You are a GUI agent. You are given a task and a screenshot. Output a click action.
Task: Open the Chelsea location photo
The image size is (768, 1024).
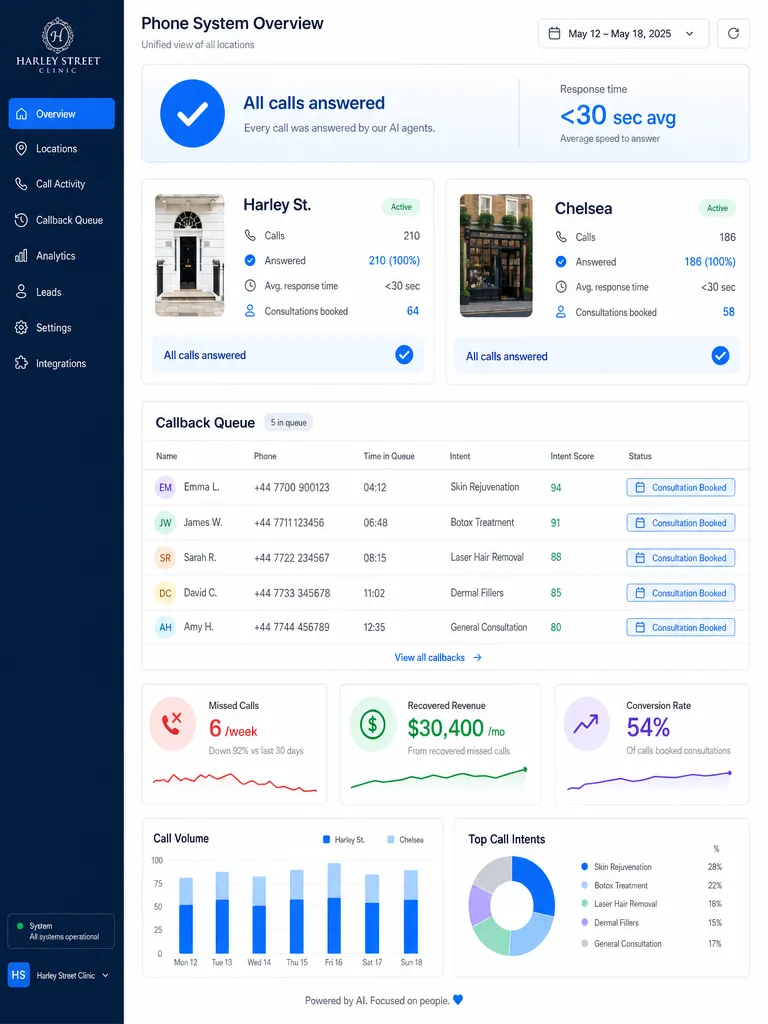click(496, 255)
